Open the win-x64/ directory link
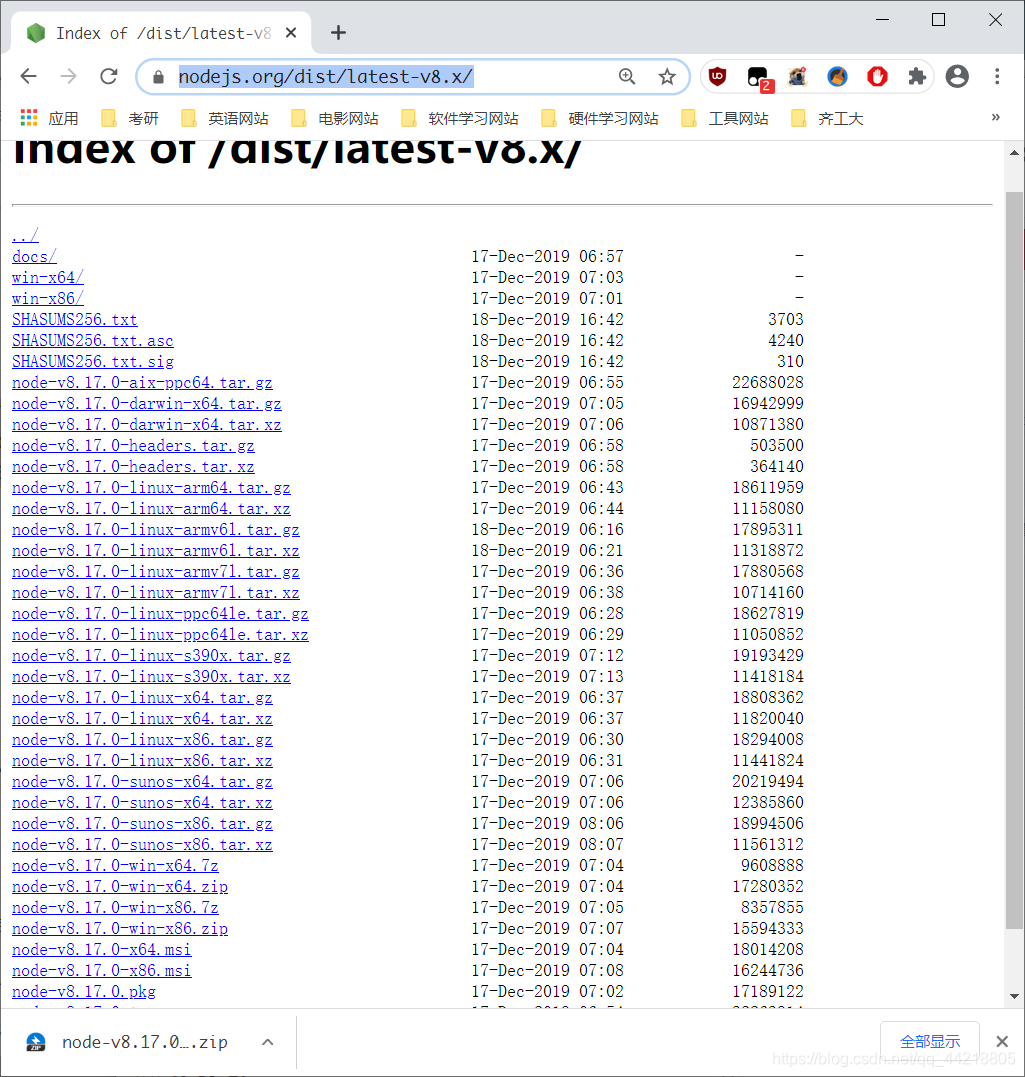1025x1077 pixels. [x=48, y=277]
